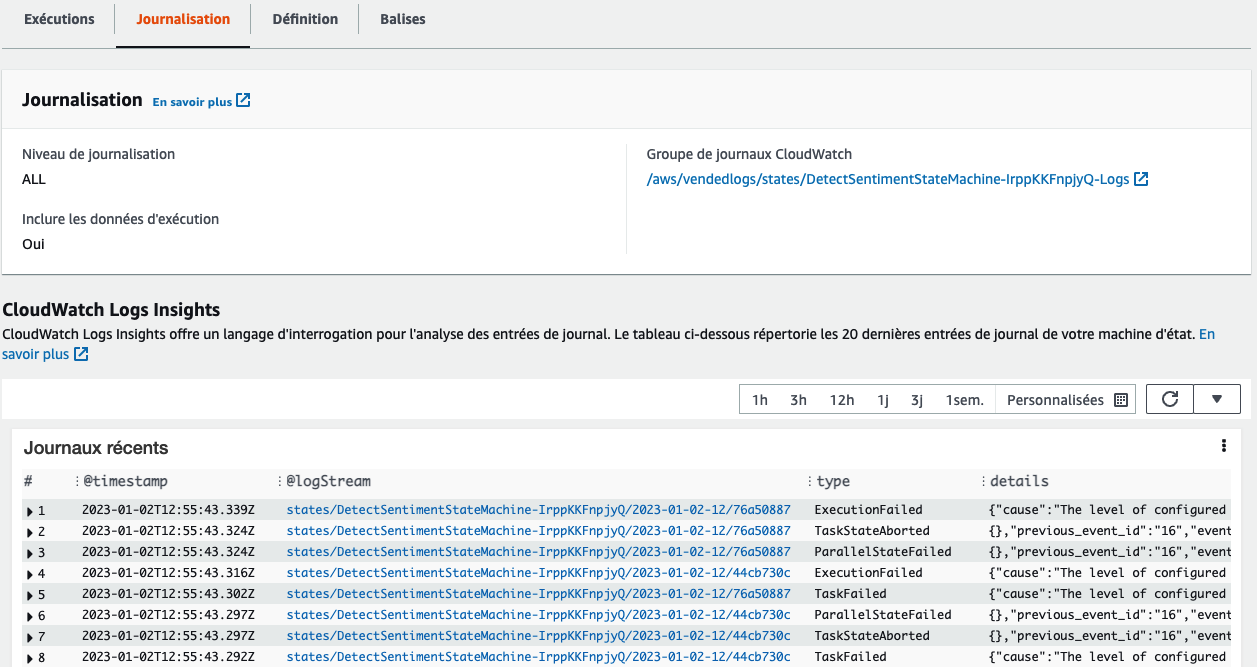Open the Définition tab

tap(305, 19)
